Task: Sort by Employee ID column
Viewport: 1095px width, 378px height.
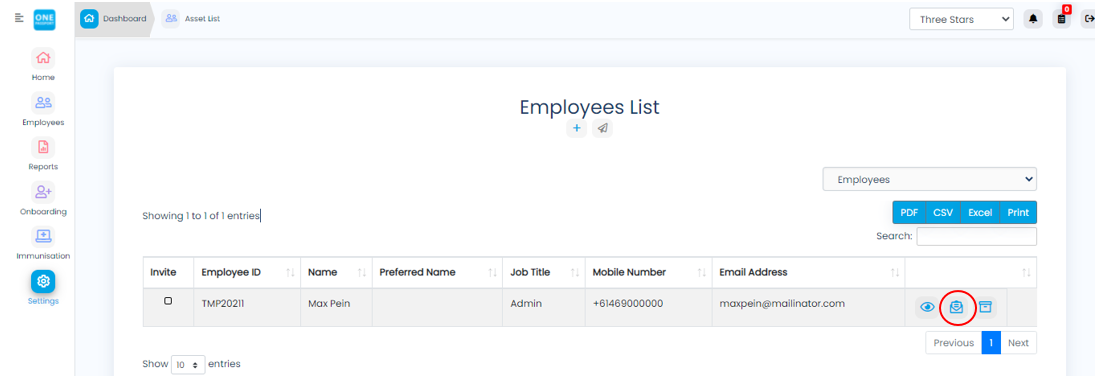Action: point(247,272)
